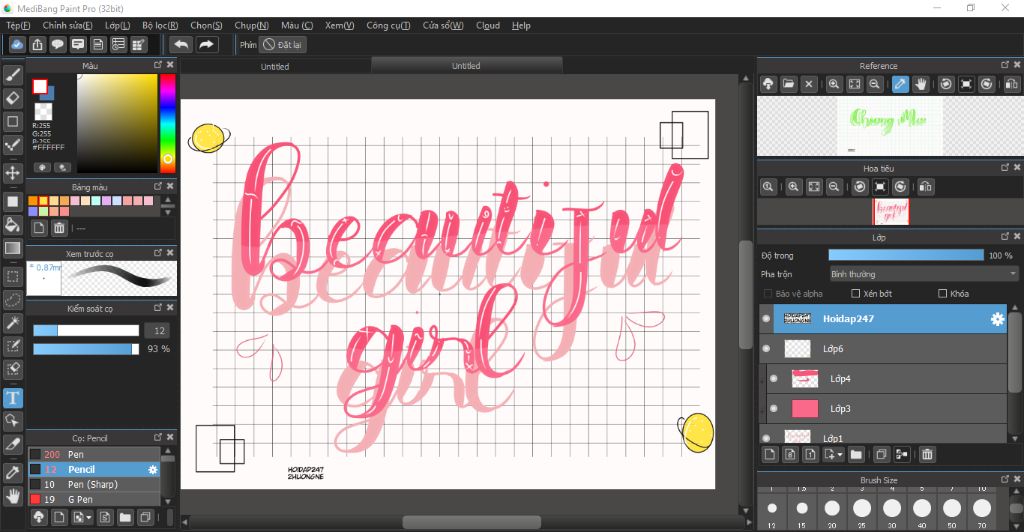
Task: Click the rainbow hue slider bar
Action: (168, 123)
